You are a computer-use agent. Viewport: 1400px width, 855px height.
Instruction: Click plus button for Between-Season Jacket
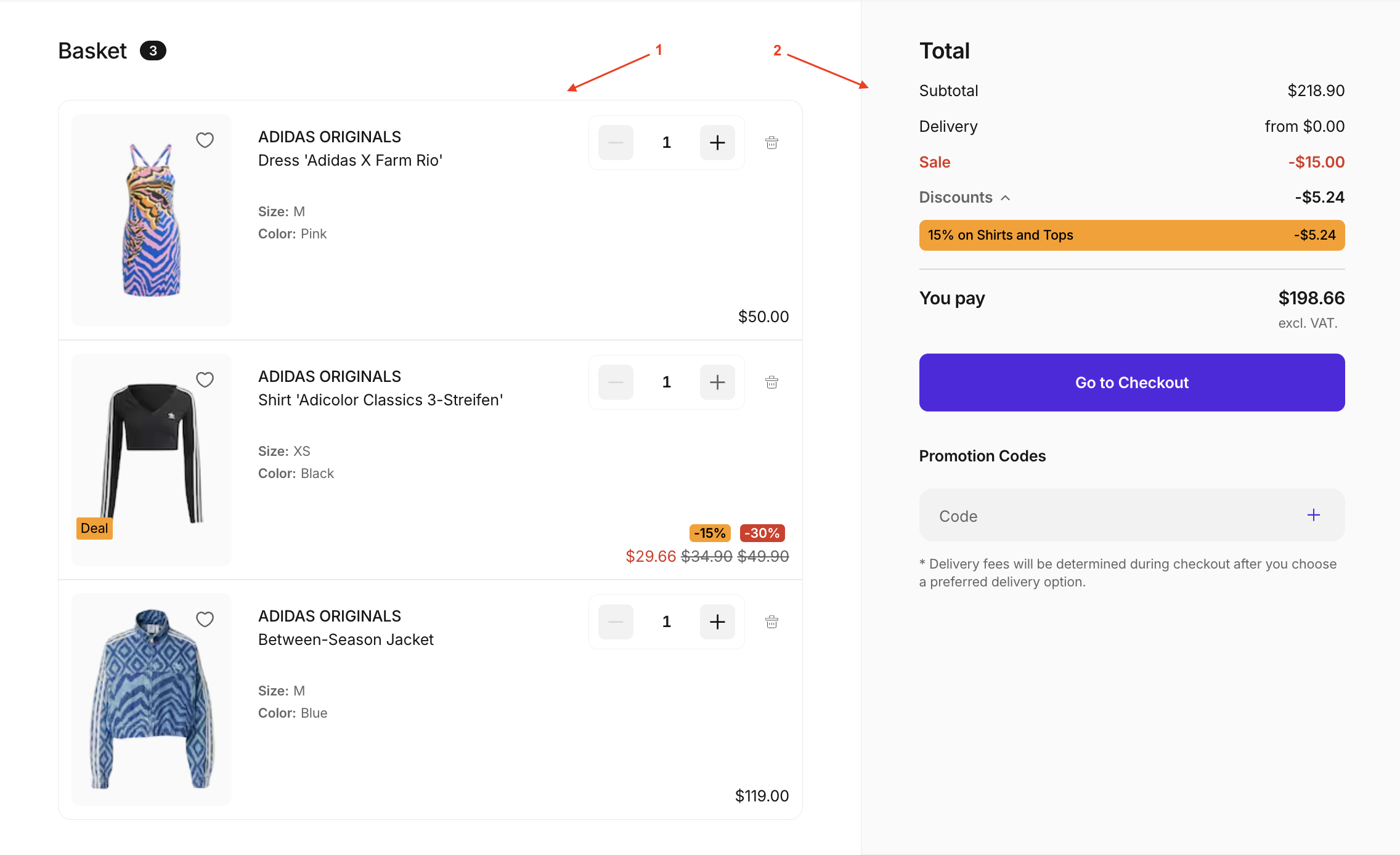tap(717, 622)
